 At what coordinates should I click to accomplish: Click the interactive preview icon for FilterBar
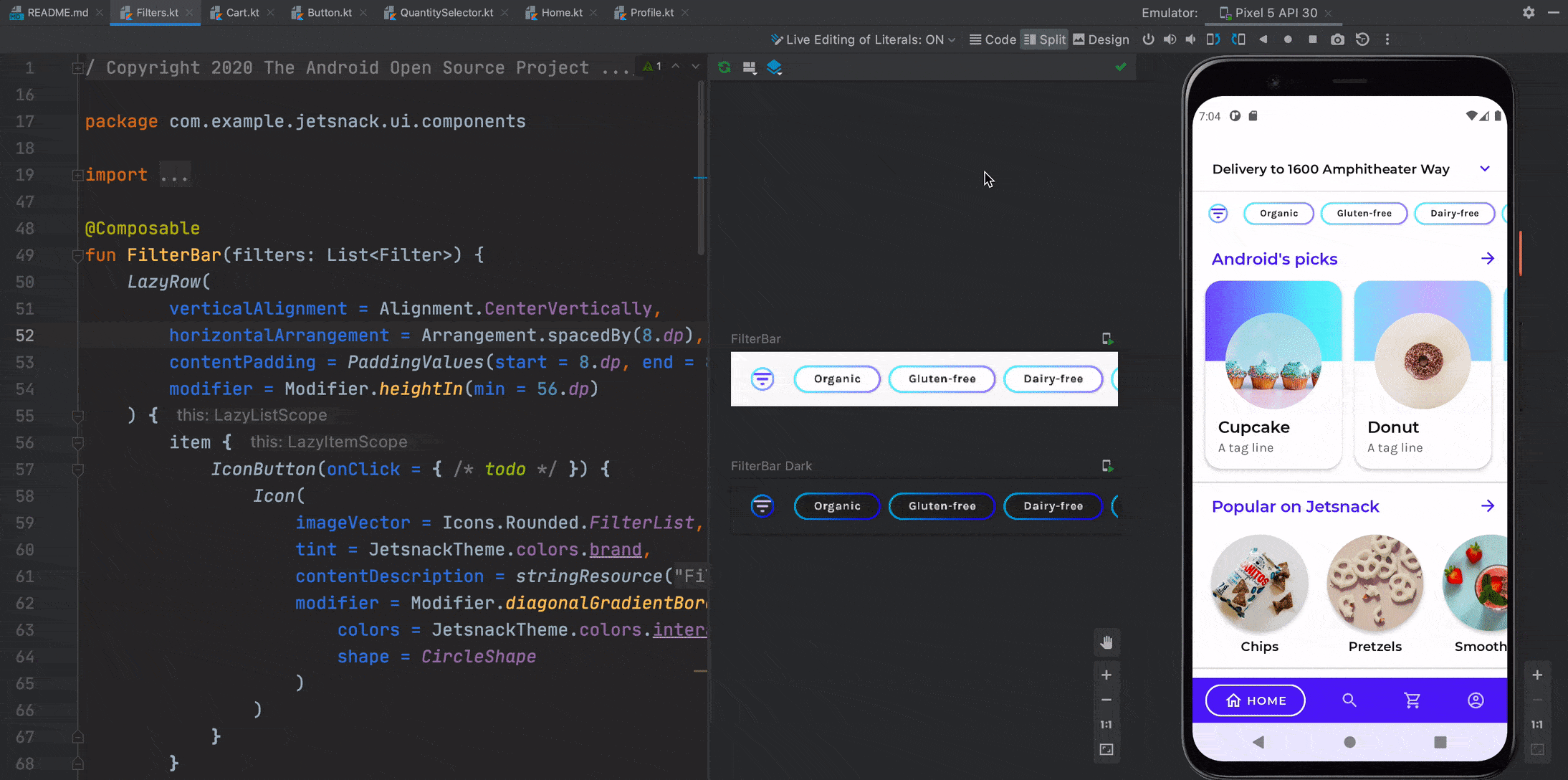point(1107,339)
